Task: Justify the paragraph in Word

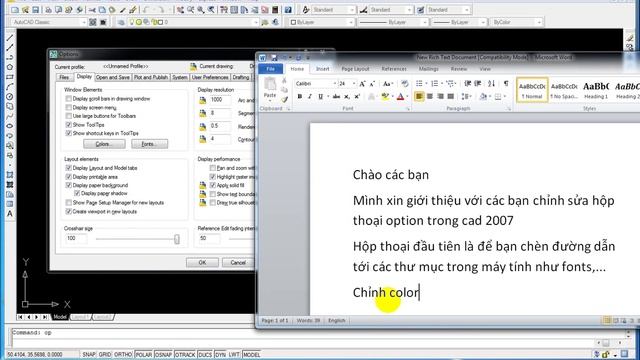Action: pyautogui.click(x=450, y=97)
